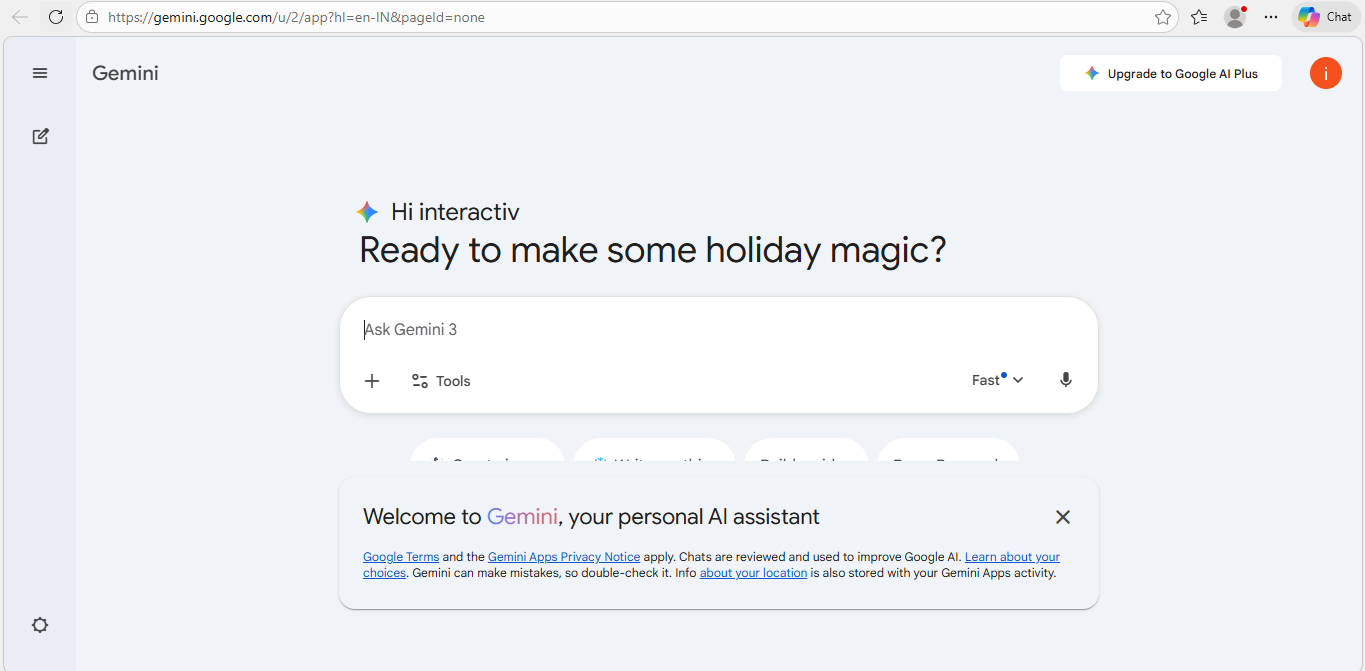Open the browser Favorites icon
The height and width of the screenshot is (671, 1365).
point(1199,17)
